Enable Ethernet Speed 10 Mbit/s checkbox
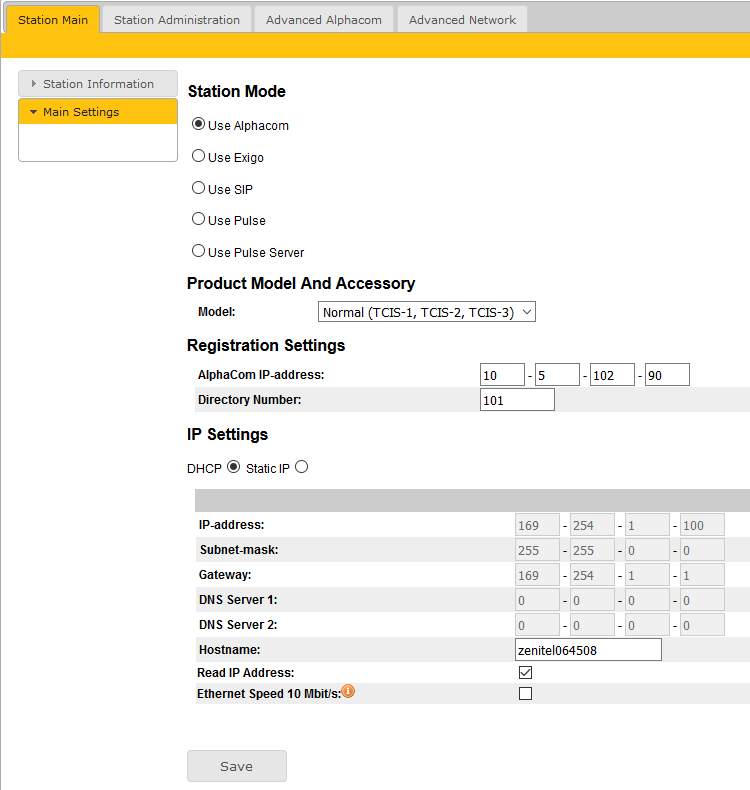Screen dimensions: 750x790 coord(525,693)
